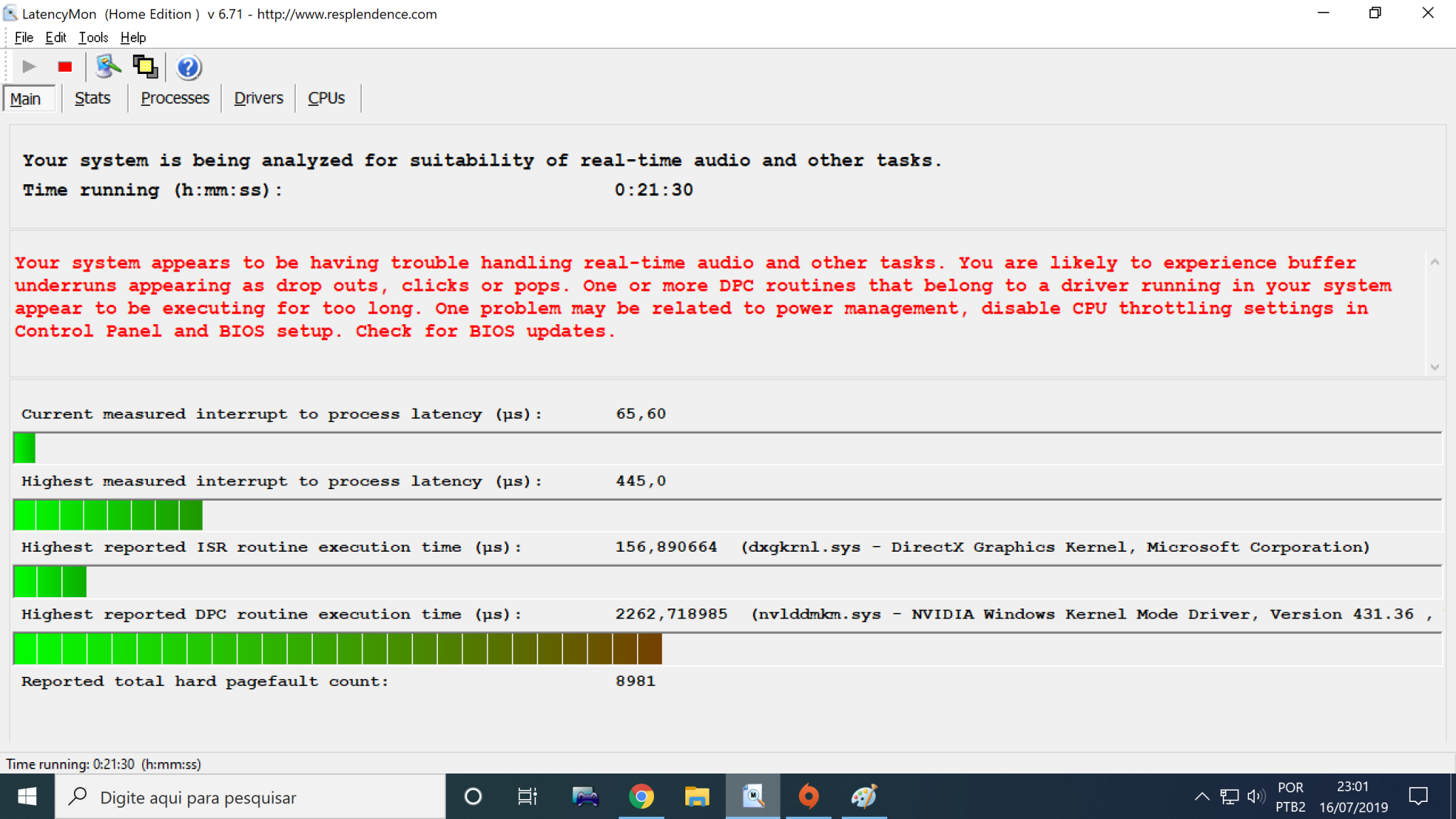Image resolution: width=1456 pixels, height=819 pixels.
Task: Open Google Chrome from the taskbar
Action: pyautogui.click(x=641, y=797)
